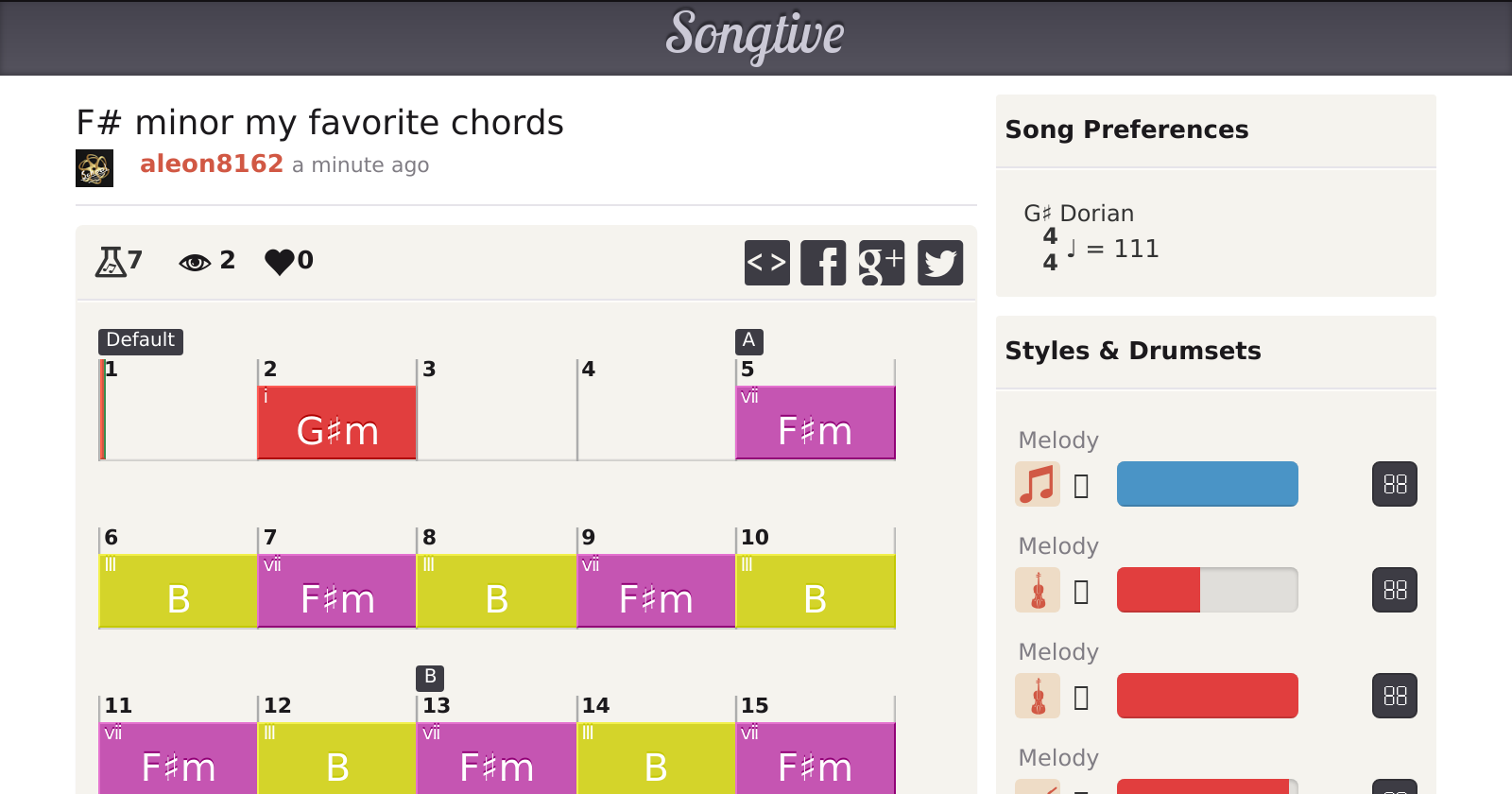Click the heart icon to like song
Image resolution: width=1512 pixels, height=794 pixels.
(x=280, y=261)
